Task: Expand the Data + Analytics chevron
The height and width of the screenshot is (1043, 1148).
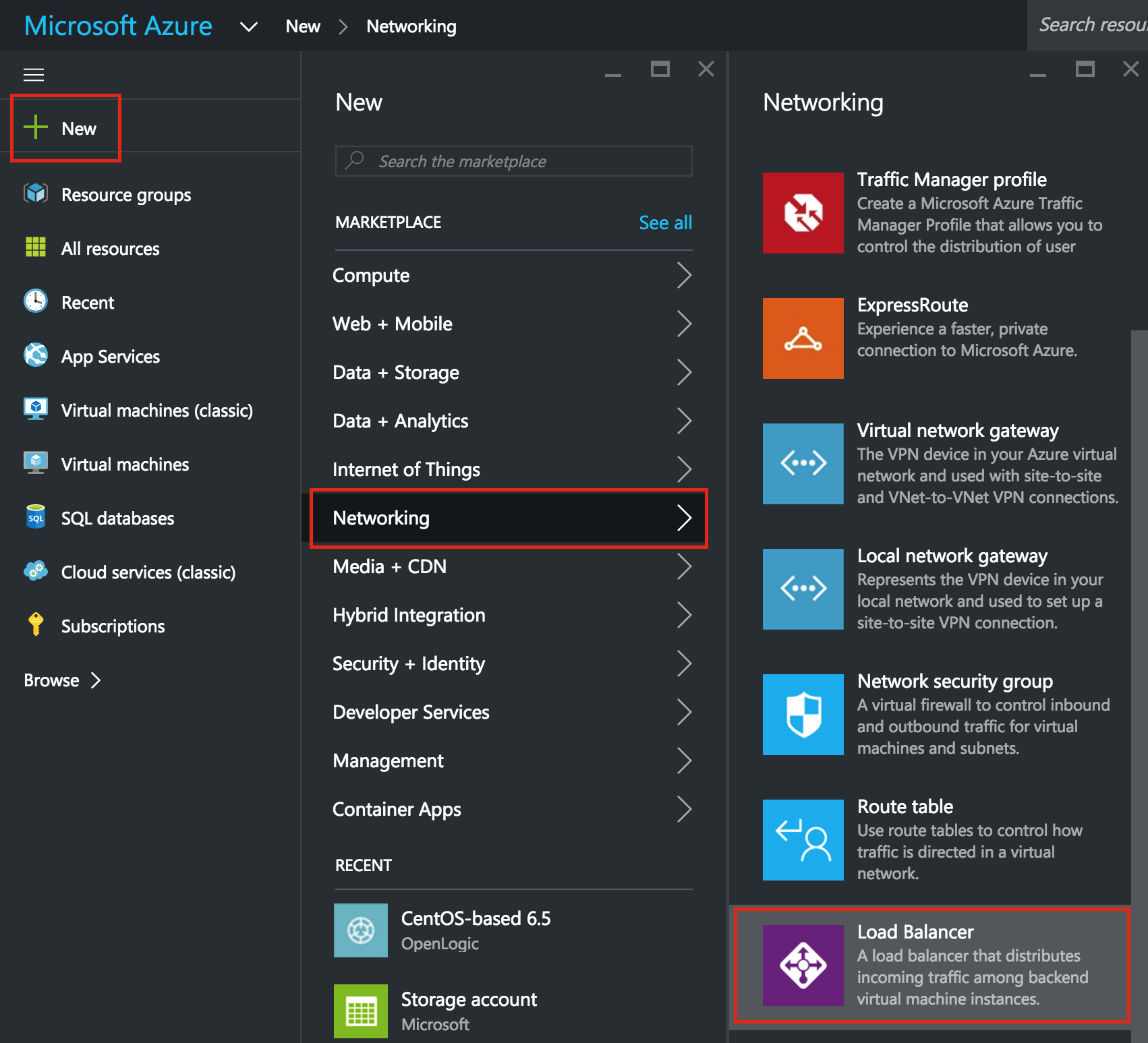Action: pos(684,421)
